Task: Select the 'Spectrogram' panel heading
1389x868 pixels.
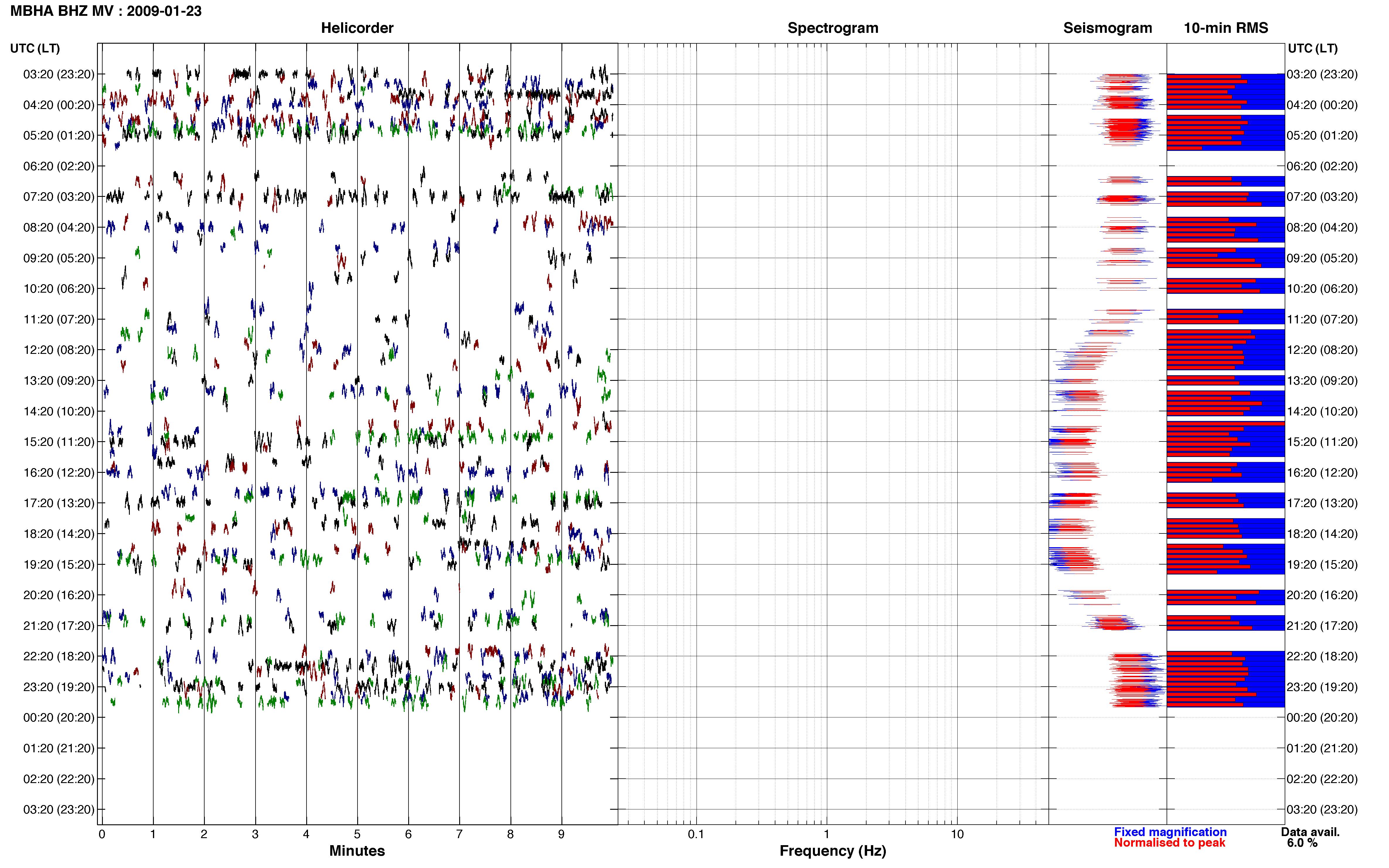Action: pyautogui.click(x=833, y=28)
